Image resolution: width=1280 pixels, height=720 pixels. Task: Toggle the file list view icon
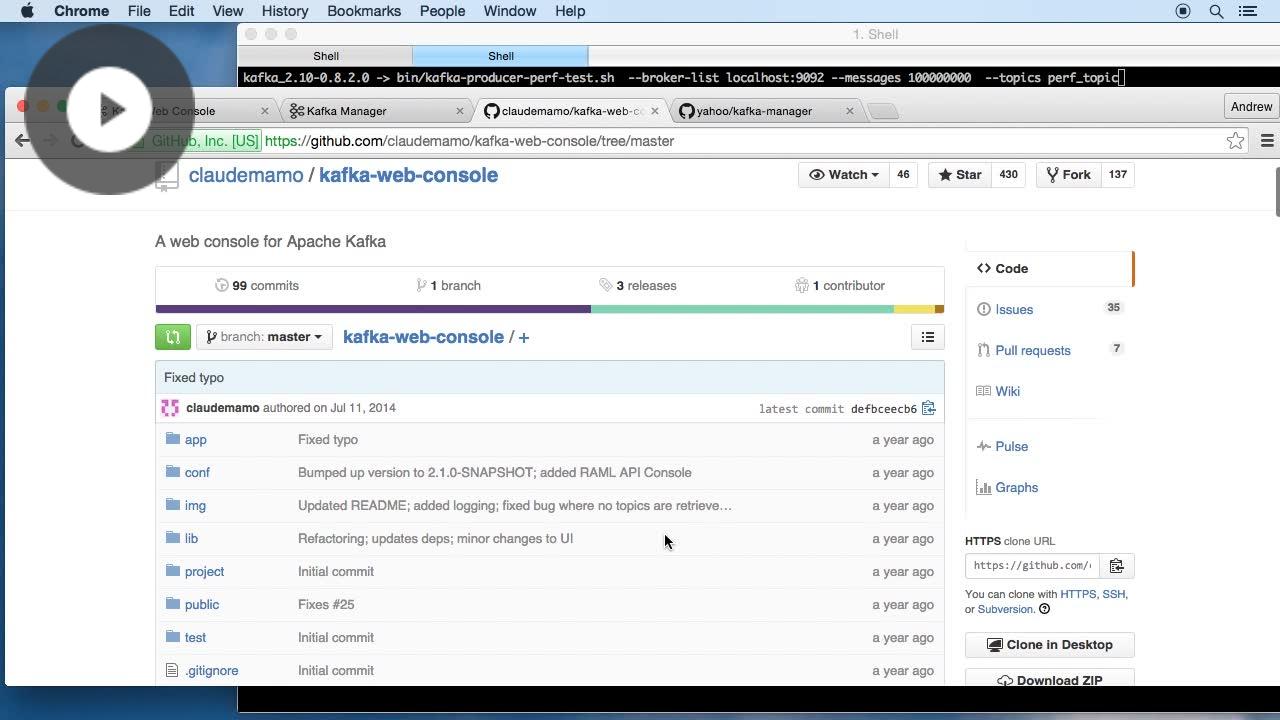click(928, 337)
